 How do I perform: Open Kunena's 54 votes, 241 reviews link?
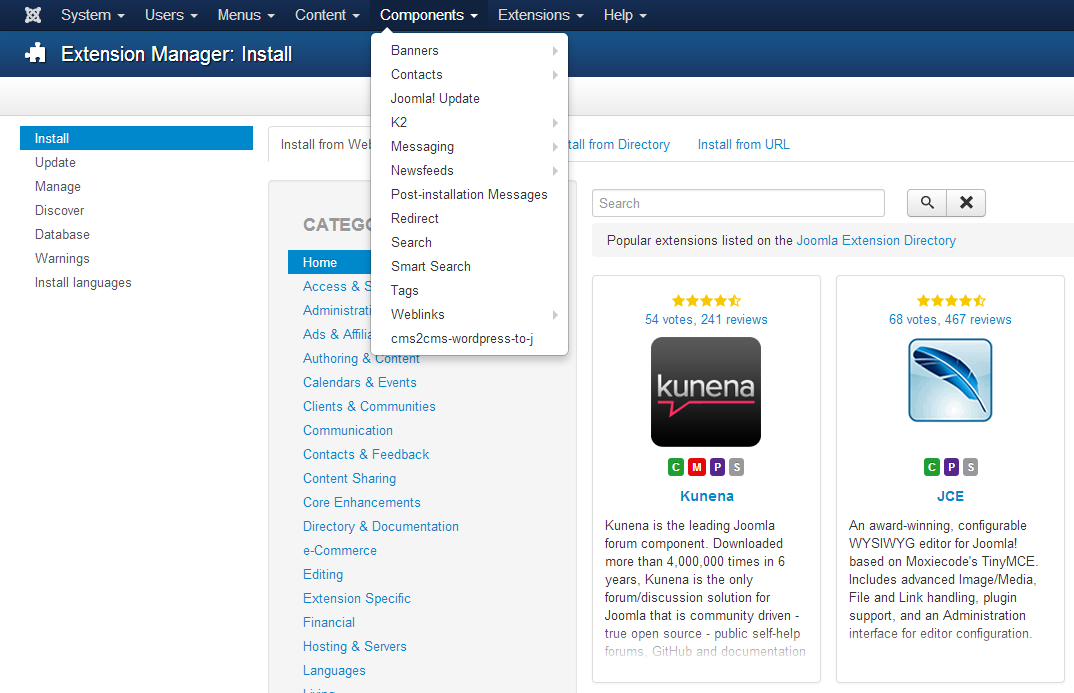706,319
